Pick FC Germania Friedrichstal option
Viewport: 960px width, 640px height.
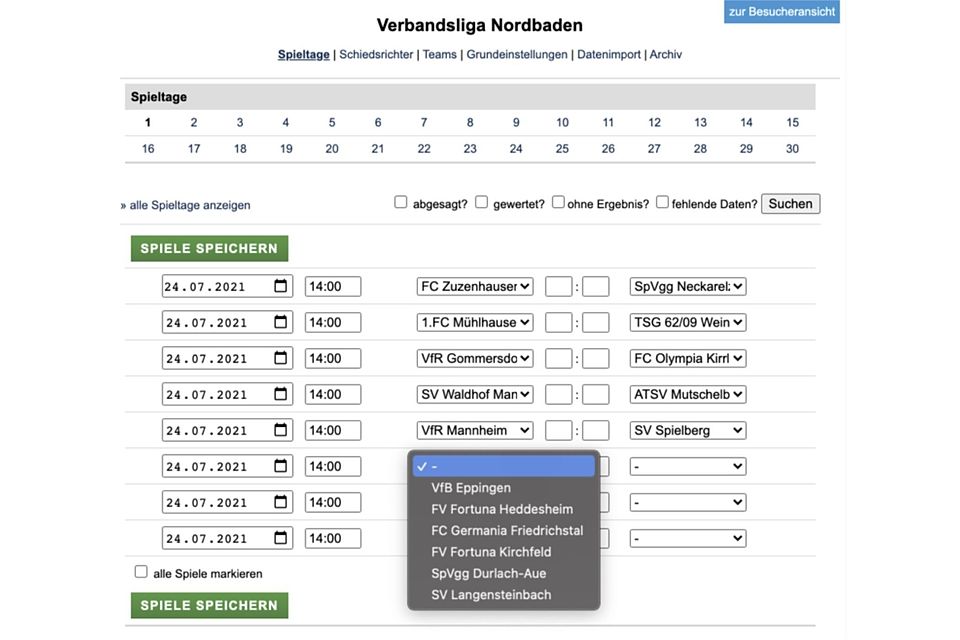coord(507,531)
